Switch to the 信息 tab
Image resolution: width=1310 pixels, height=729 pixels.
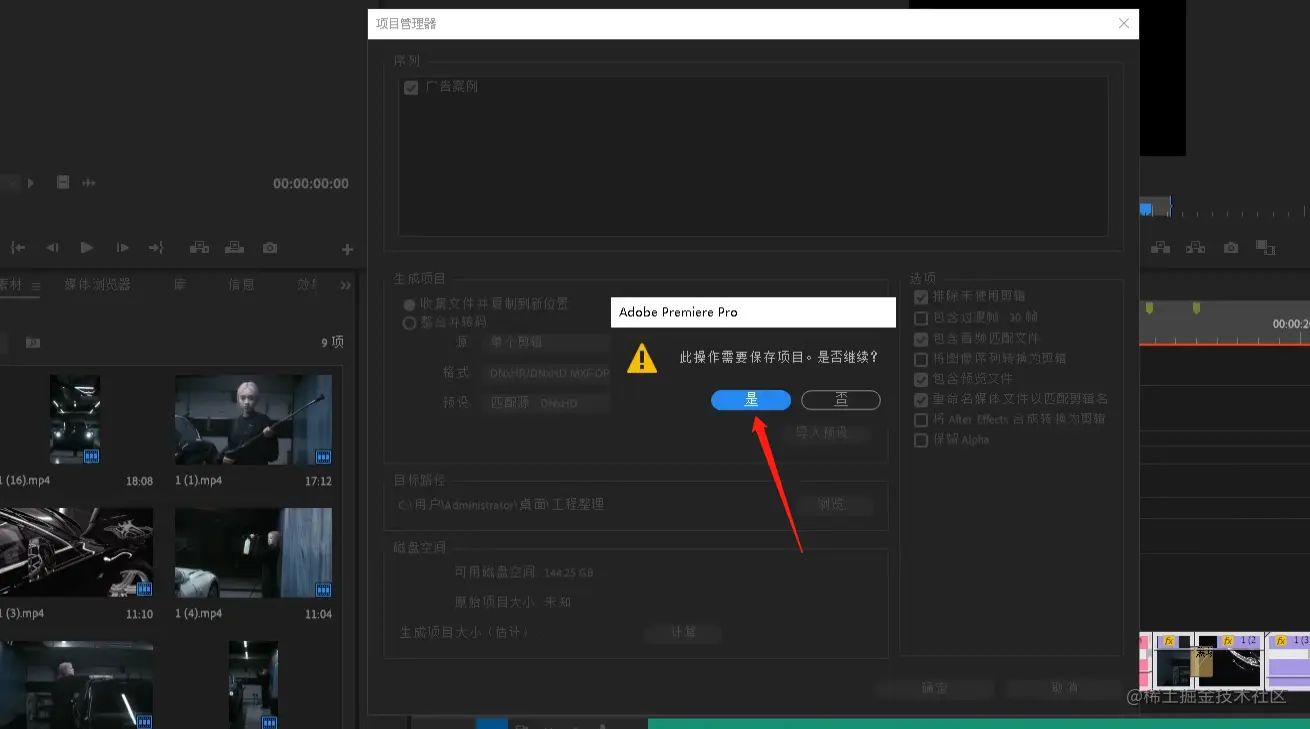coord(241,285)
